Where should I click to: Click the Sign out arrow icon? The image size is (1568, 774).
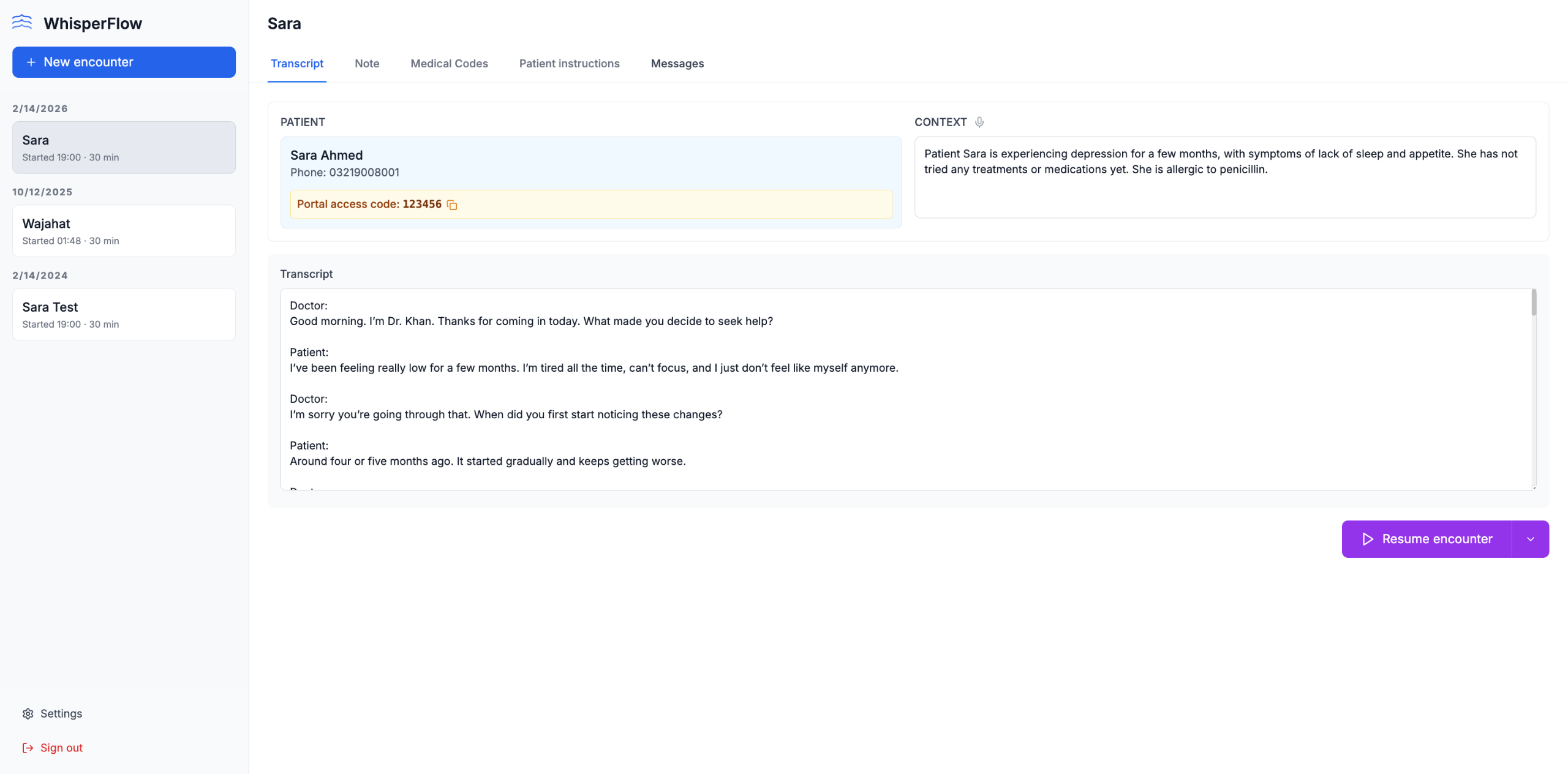coord(28,748)
